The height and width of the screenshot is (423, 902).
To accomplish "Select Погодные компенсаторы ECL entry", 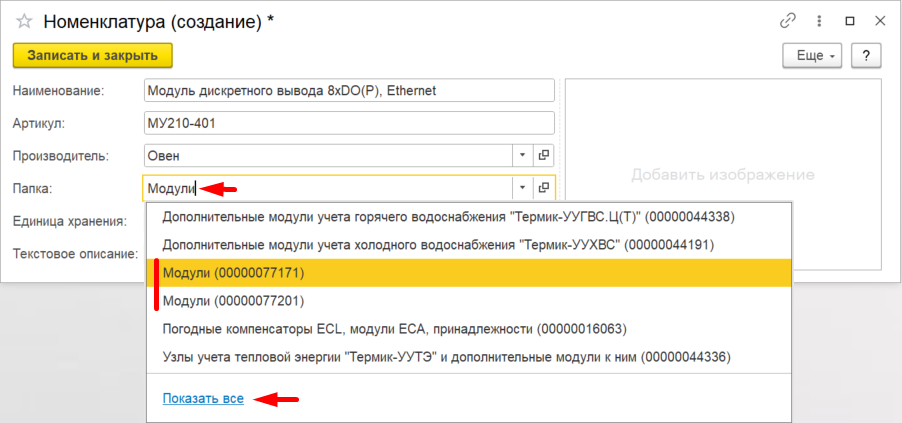I will coord(469,329).
